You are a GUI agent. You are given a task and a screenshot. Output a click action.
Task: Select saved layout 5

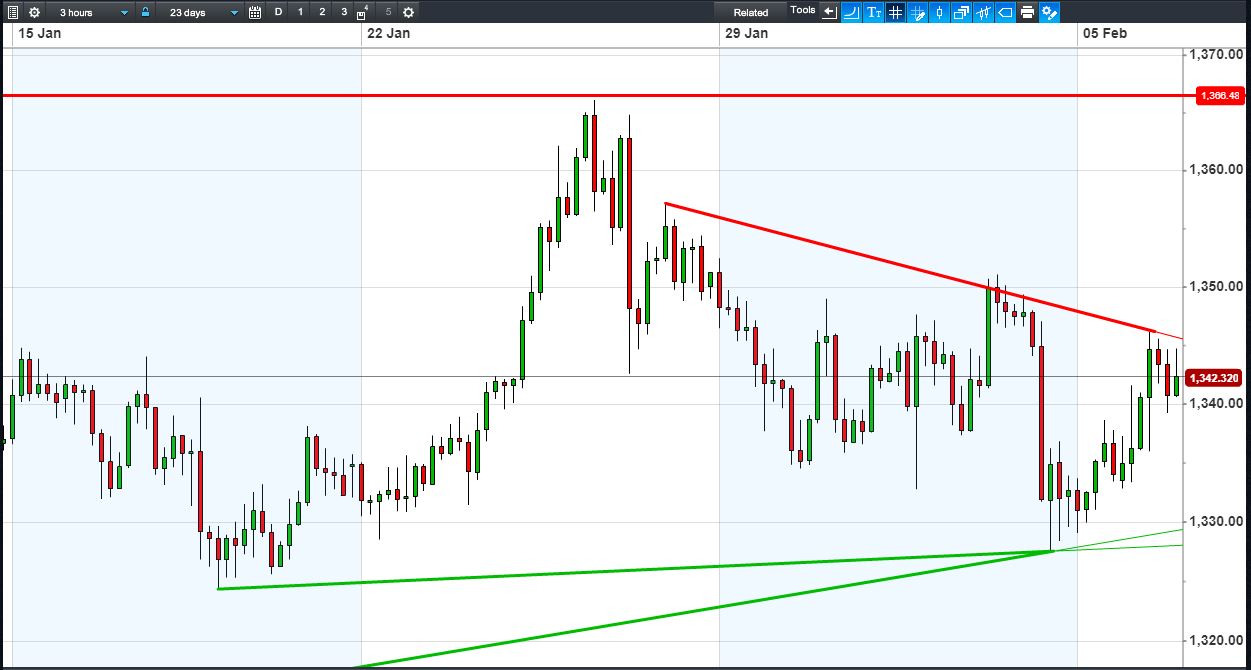pos(388,12)
